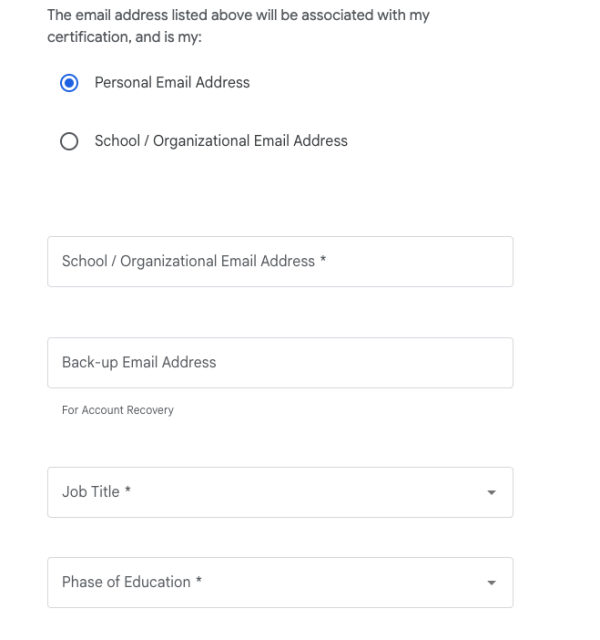600x640 pixels.
Task: Click into the Back-up Email Address field
Action: pos(280,363)
